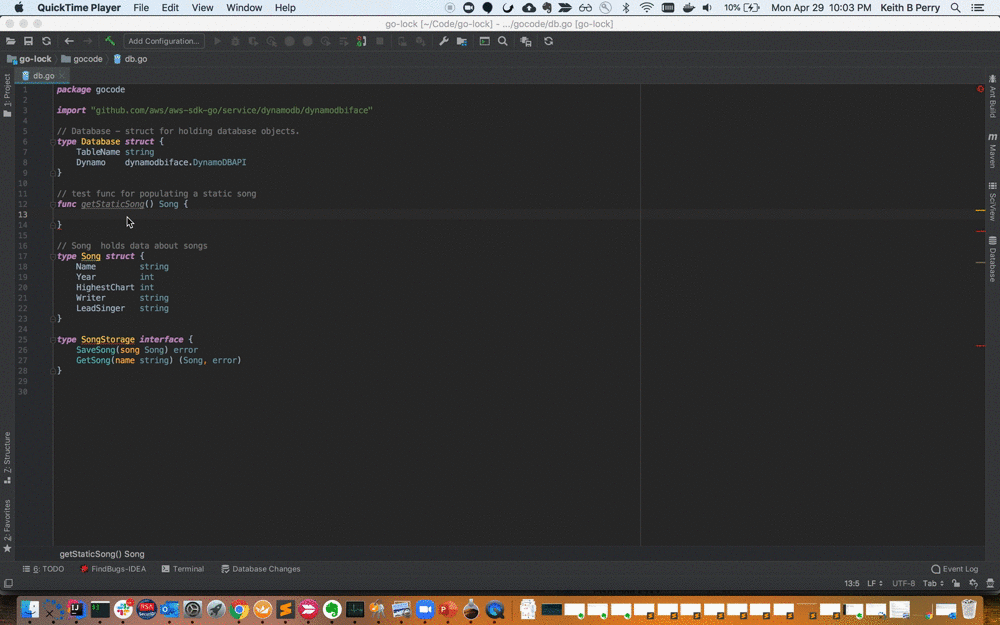This screenshot has height=625, width=1000.
Task: Click the Save All toolbar icon
Action: click(28, 42)
